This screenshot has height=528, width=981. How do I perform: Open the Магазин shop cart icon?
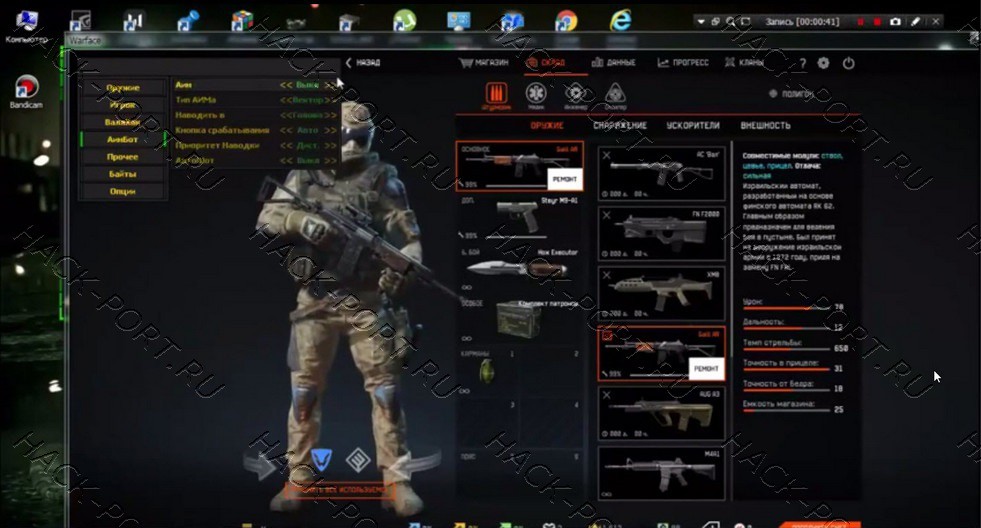[x=465, y=63]
